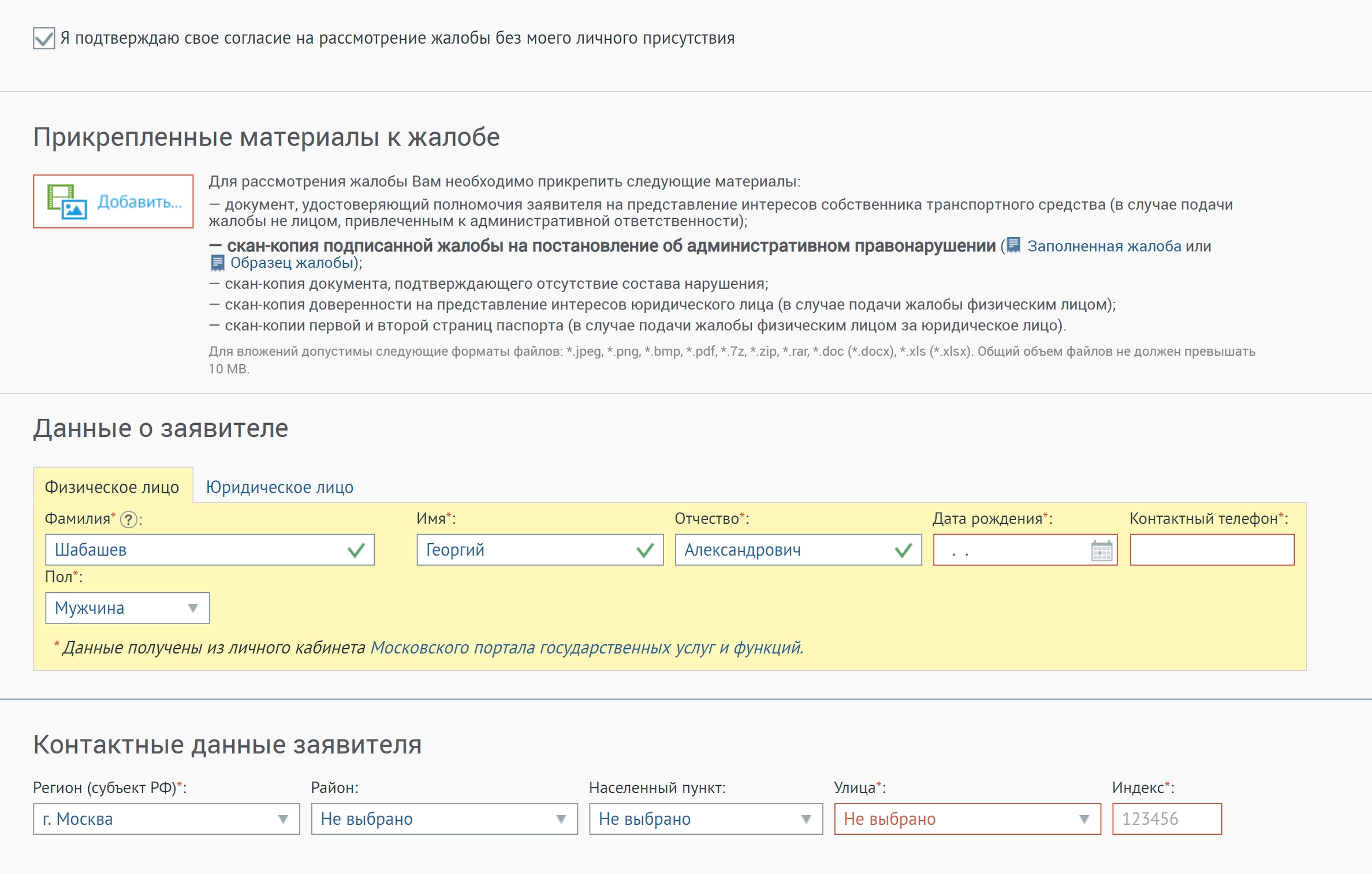1372x874 pixels.
Task: Click the Контактный телефон input field
Action: (1211, 550)
